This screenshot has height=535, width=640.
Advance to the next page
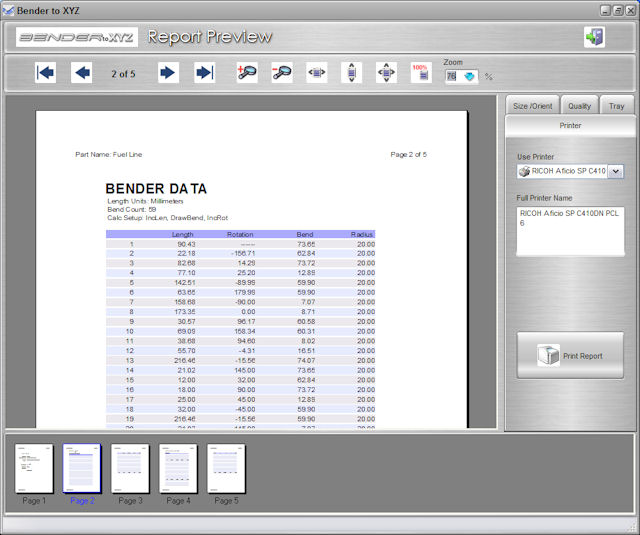[168, 73]
